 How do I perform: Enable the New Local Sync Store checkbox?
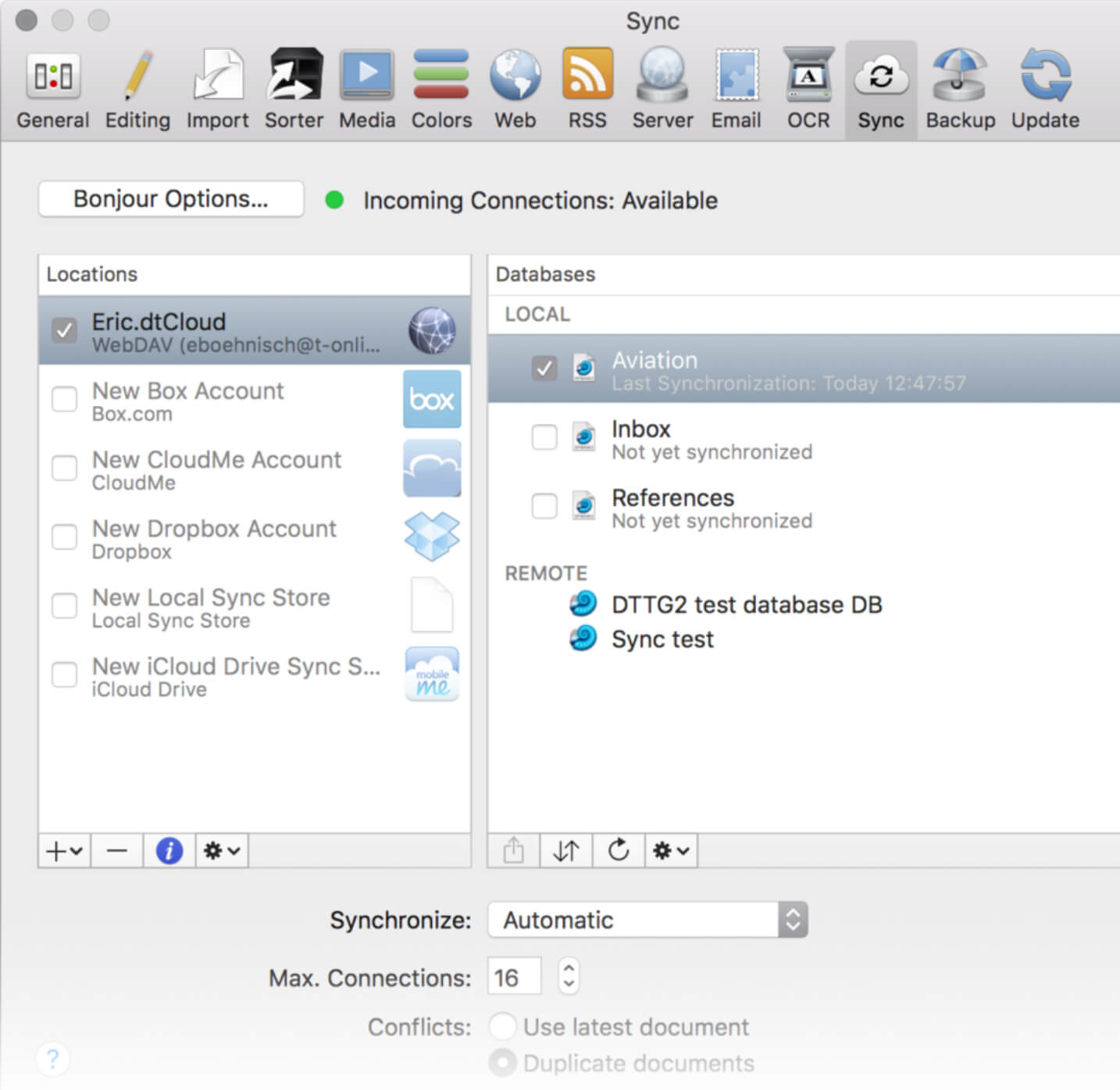tap(64, 605)
